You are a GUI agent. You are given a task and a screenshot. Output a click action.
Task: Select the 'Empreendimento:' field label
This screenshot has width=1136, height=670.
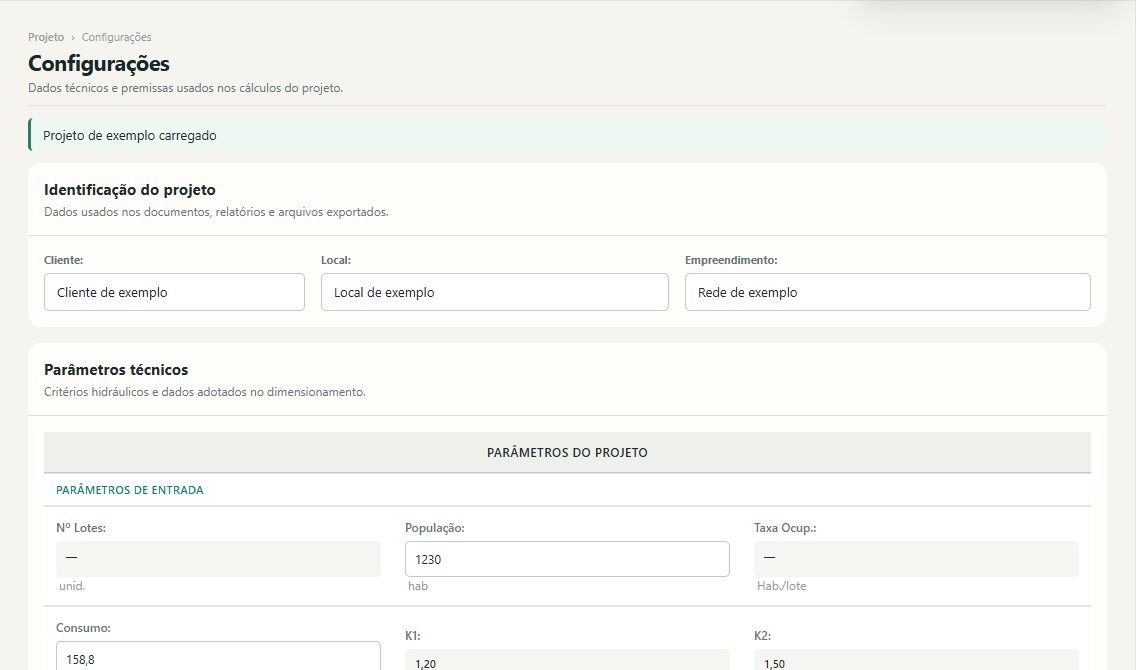point(731,260)
